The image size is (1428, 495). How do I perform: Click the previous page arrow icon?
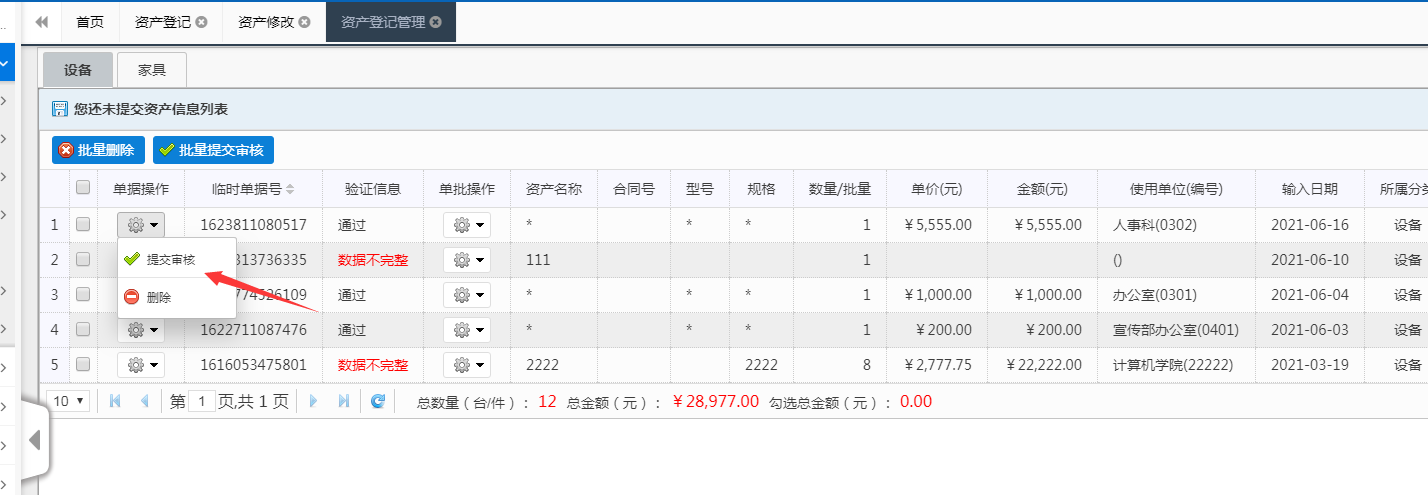[x=144, y=401]
